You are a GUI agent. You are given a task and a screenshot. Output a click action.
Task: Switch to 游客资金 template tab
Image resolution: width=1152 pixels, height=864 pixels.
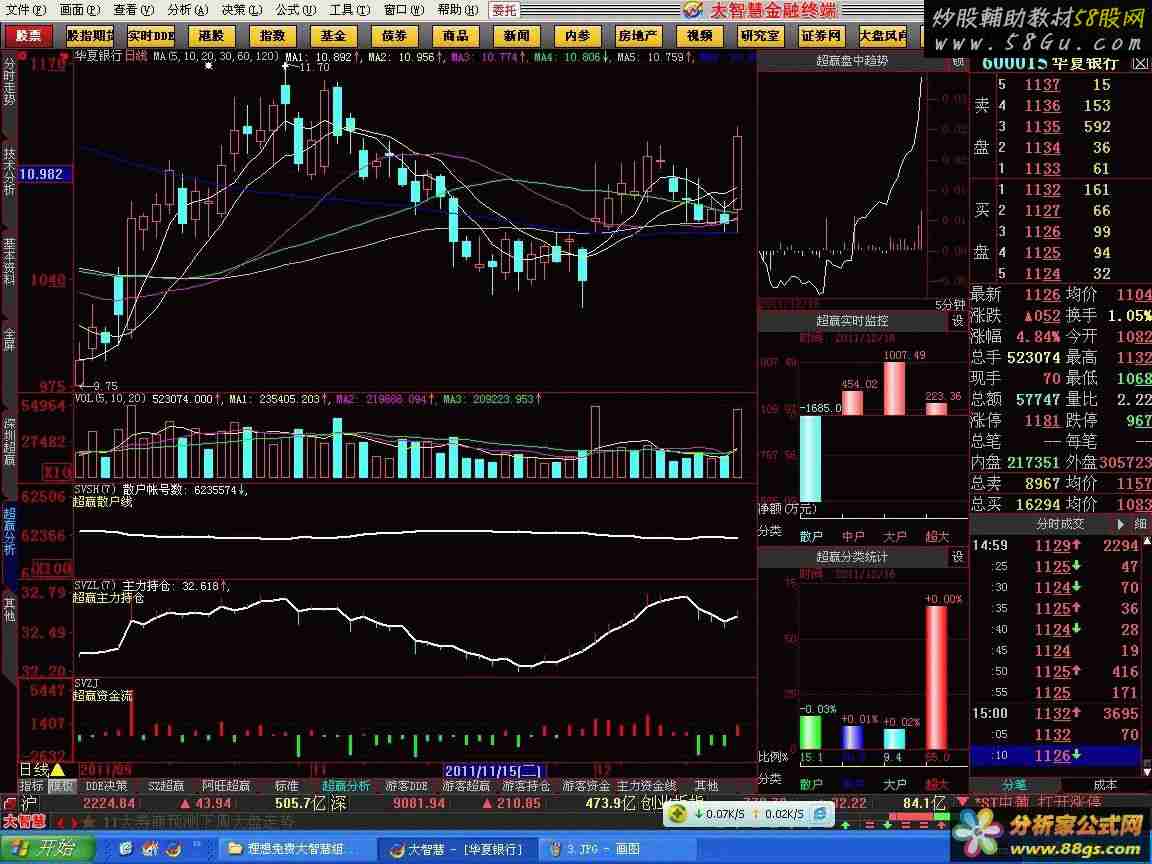[x=586, y=785]
